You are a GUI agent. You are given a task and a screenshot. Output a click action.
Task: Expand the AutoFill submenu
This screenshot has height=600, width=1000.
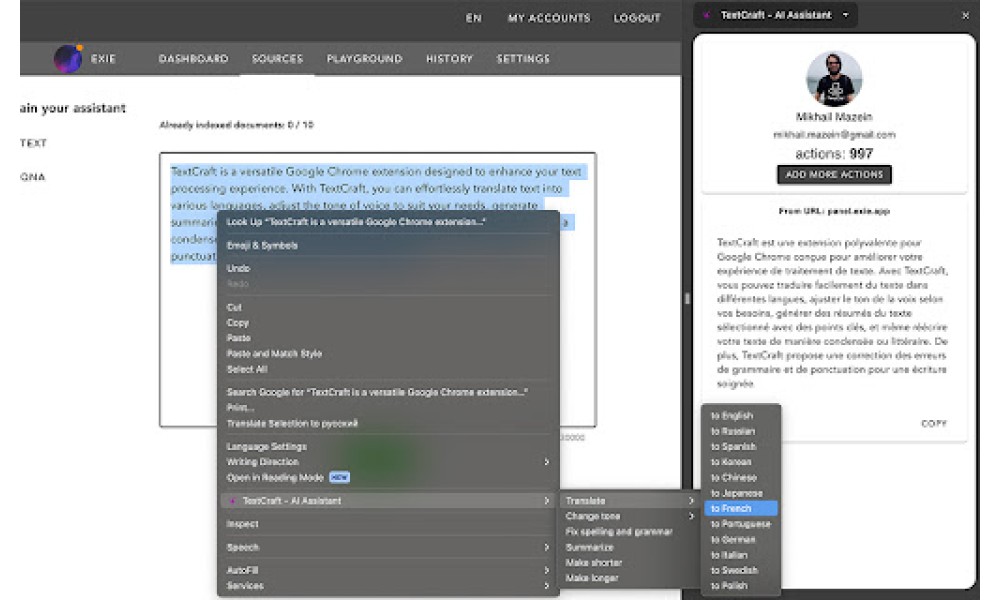coord(388,570)
